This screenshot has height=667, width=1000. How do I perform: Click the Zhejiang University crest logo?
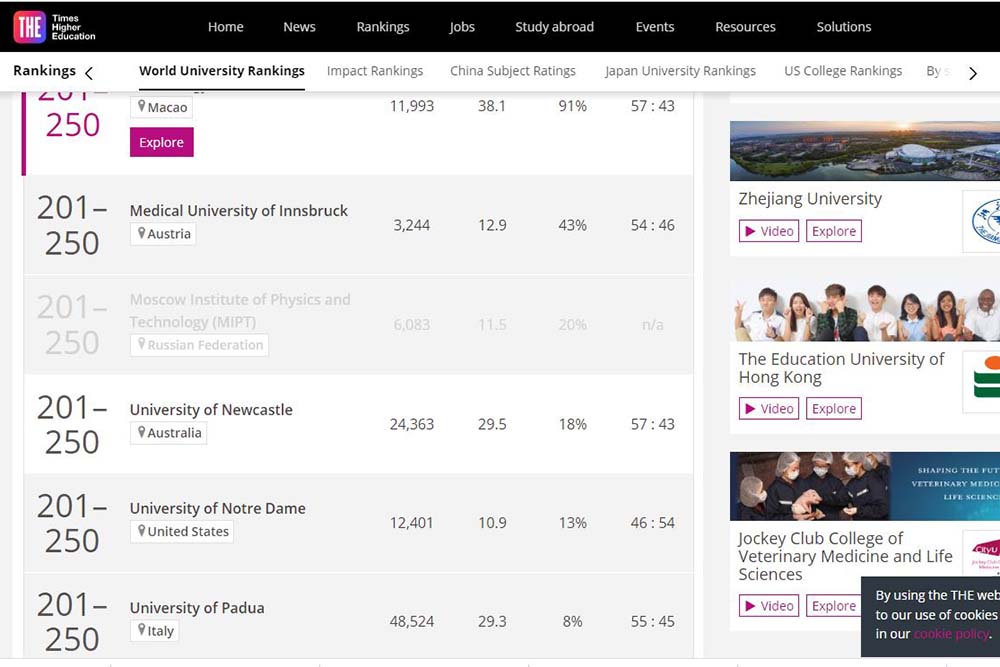click(982, 221)
